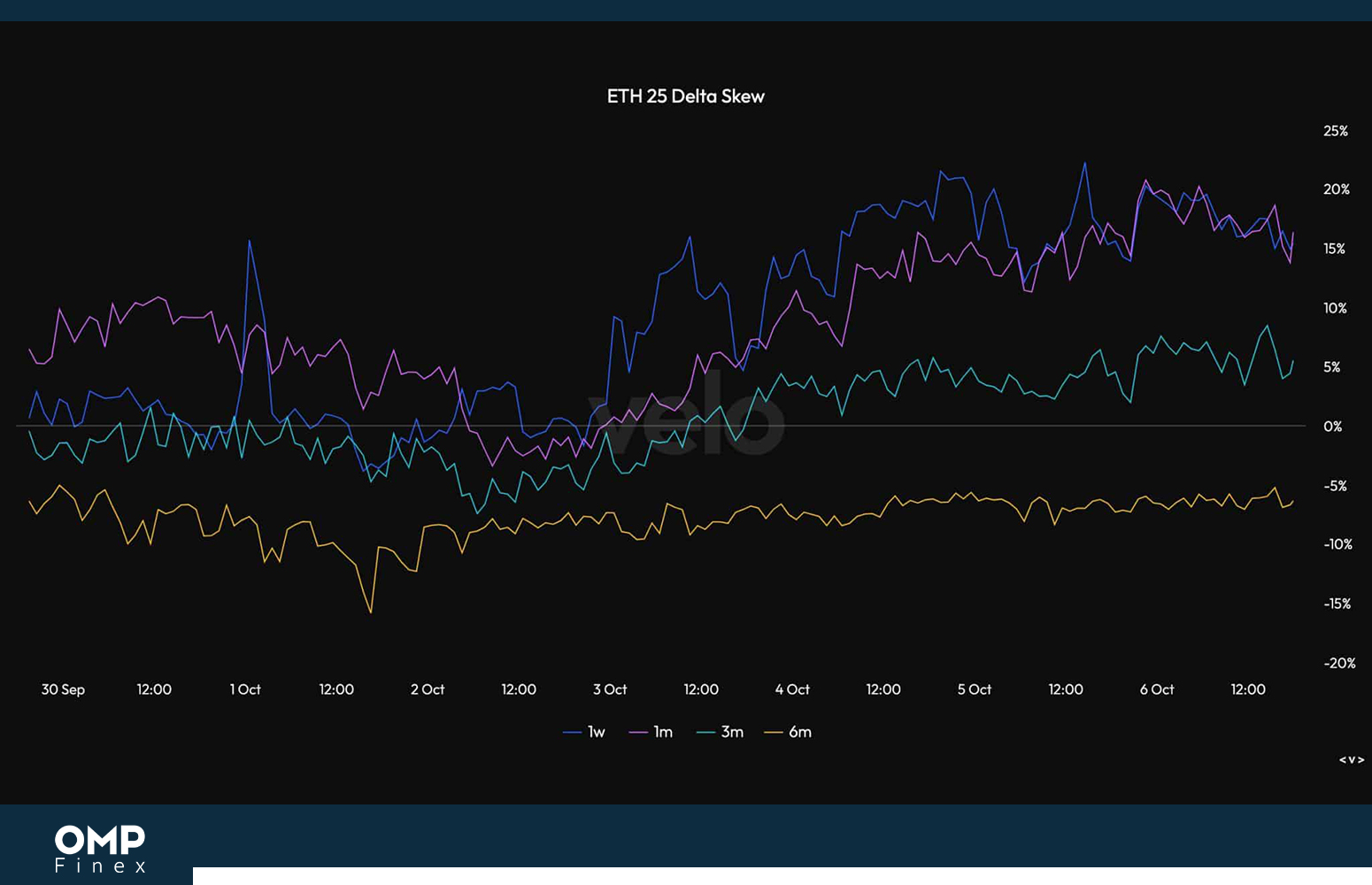1372x885 pixels.
Task: Click the -10% y-axis label
Action: tap(1337, 544)
